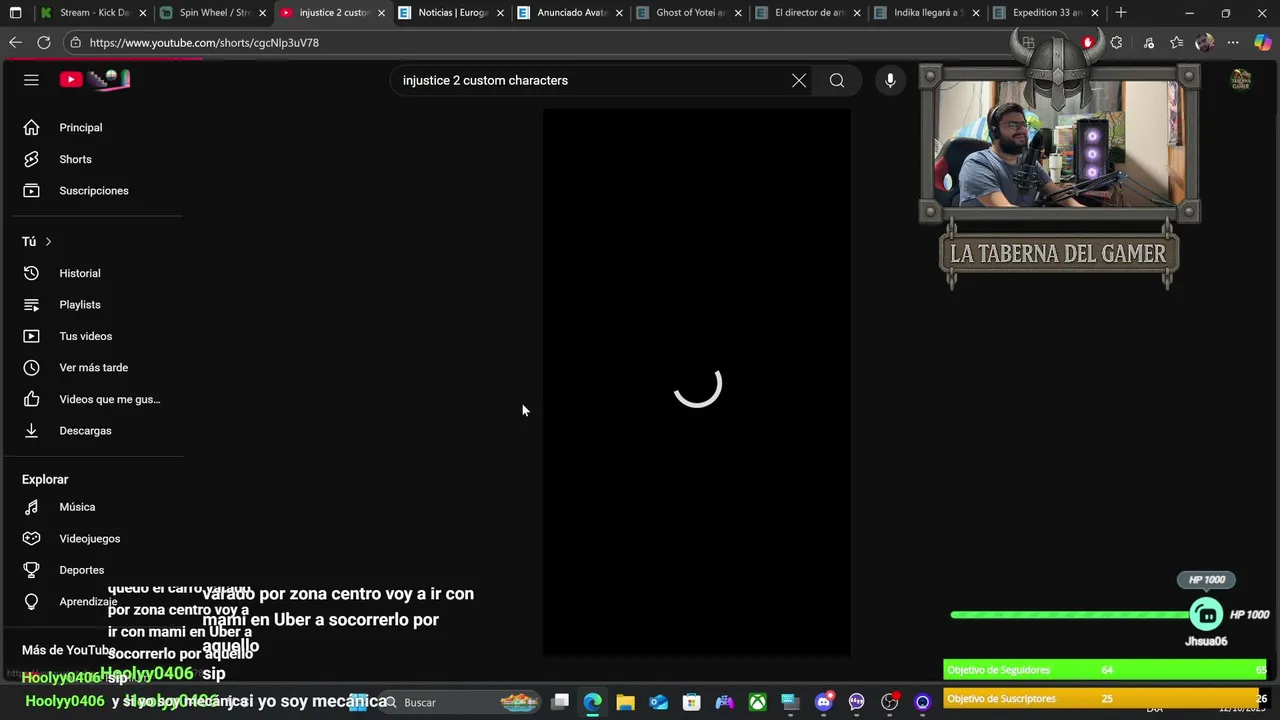
Task: Open the browser Favorites star icon
Action: [1176, 43]
